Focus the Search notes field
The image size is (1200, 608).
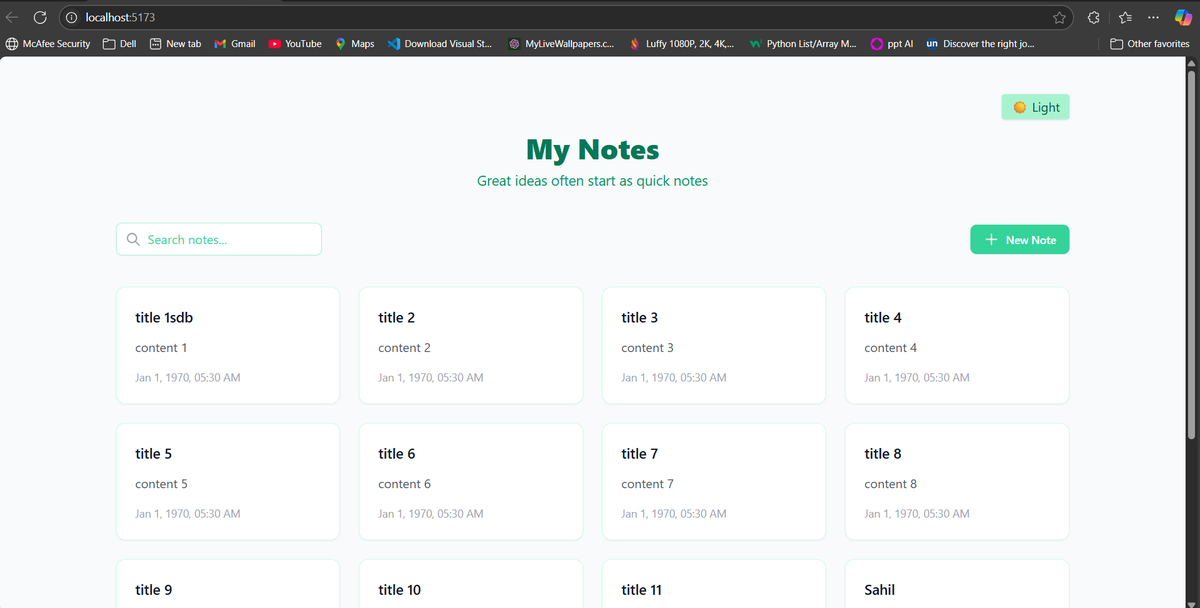click(219, 239)
